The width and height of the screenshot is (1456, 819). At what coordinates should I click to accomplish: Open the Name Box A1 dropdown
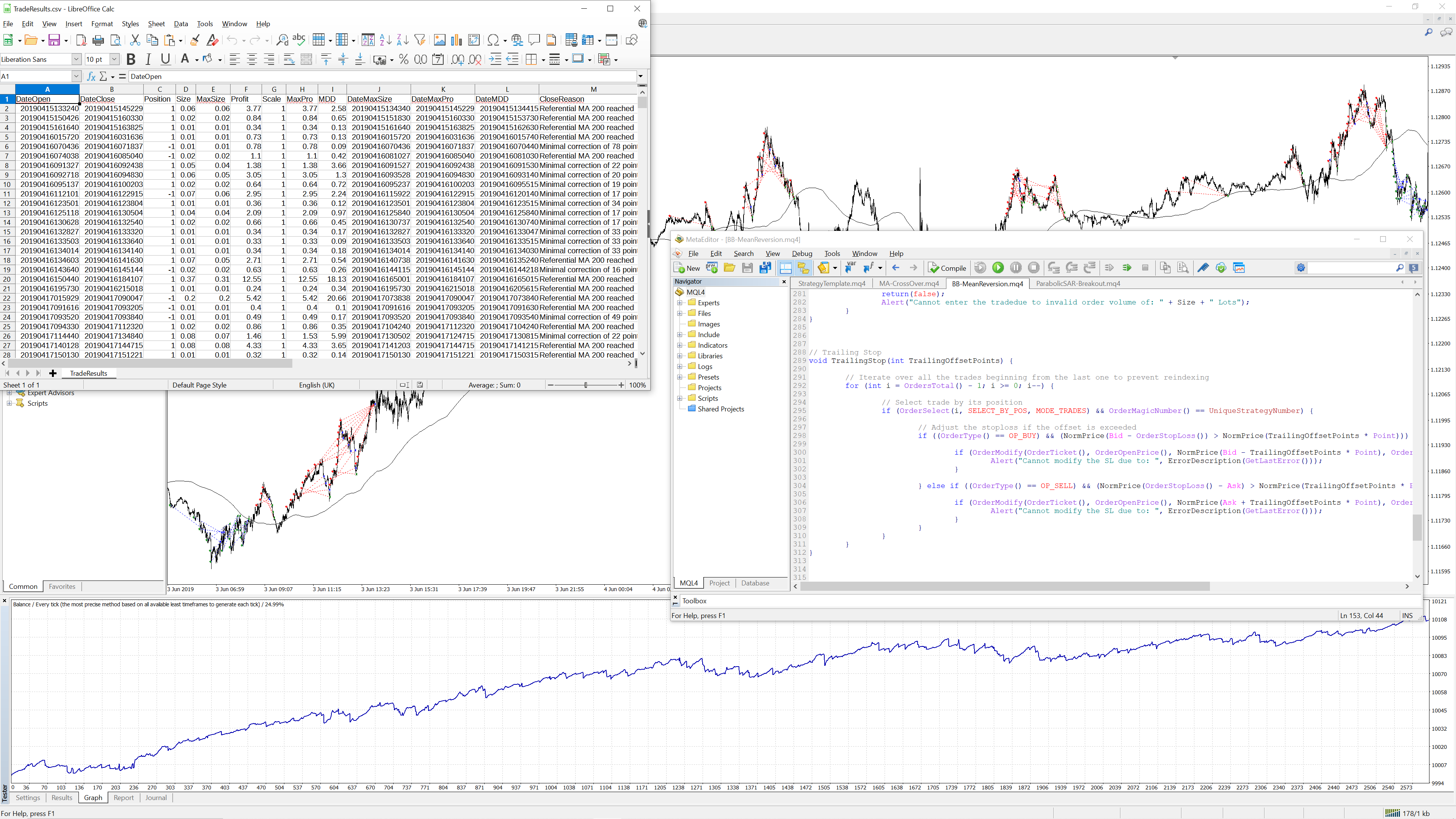pyautogui.click(x=76, y=76)
